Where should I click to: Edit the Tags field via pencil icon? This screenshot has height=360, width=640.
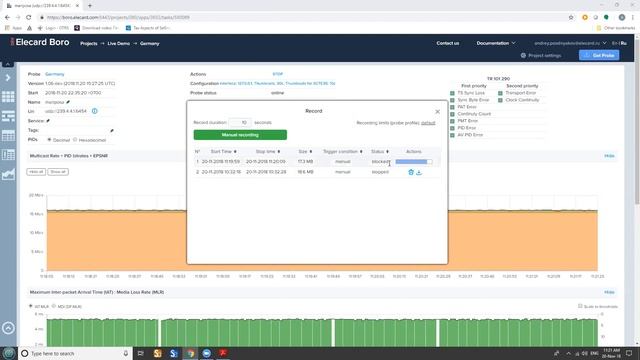112,131
